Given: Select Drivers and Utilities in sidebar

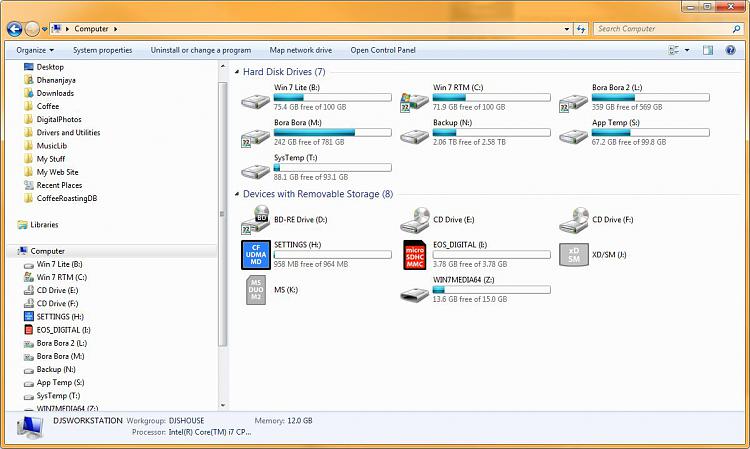Looking at the screenshot, I should point(68,132).
